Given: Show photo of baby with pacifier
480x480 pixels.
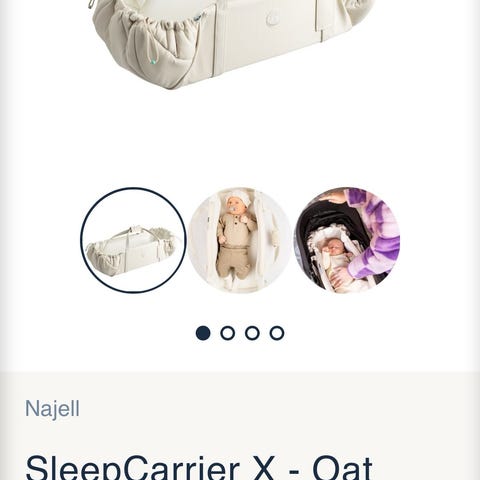Looking at the screenshot, I should click(239, 240).
